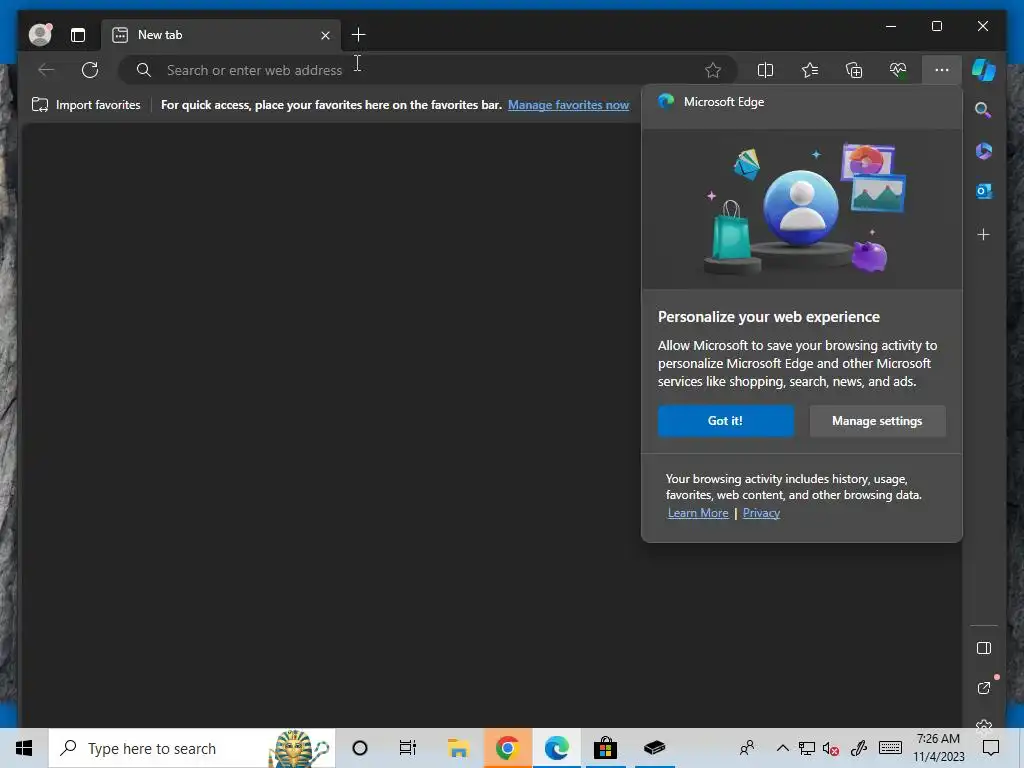Open Task View in taskbar
Image resolution: width=1024 pixels, height=768 pixels.
pyautogui.click(x=408, y=748)
